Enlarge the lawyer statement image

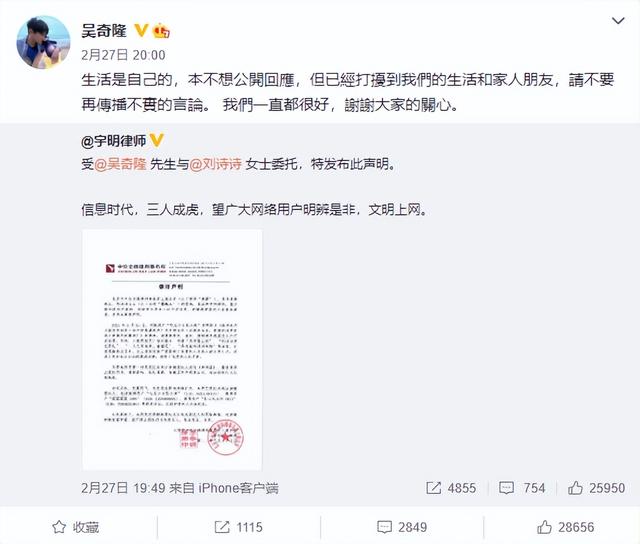point(172,350)
